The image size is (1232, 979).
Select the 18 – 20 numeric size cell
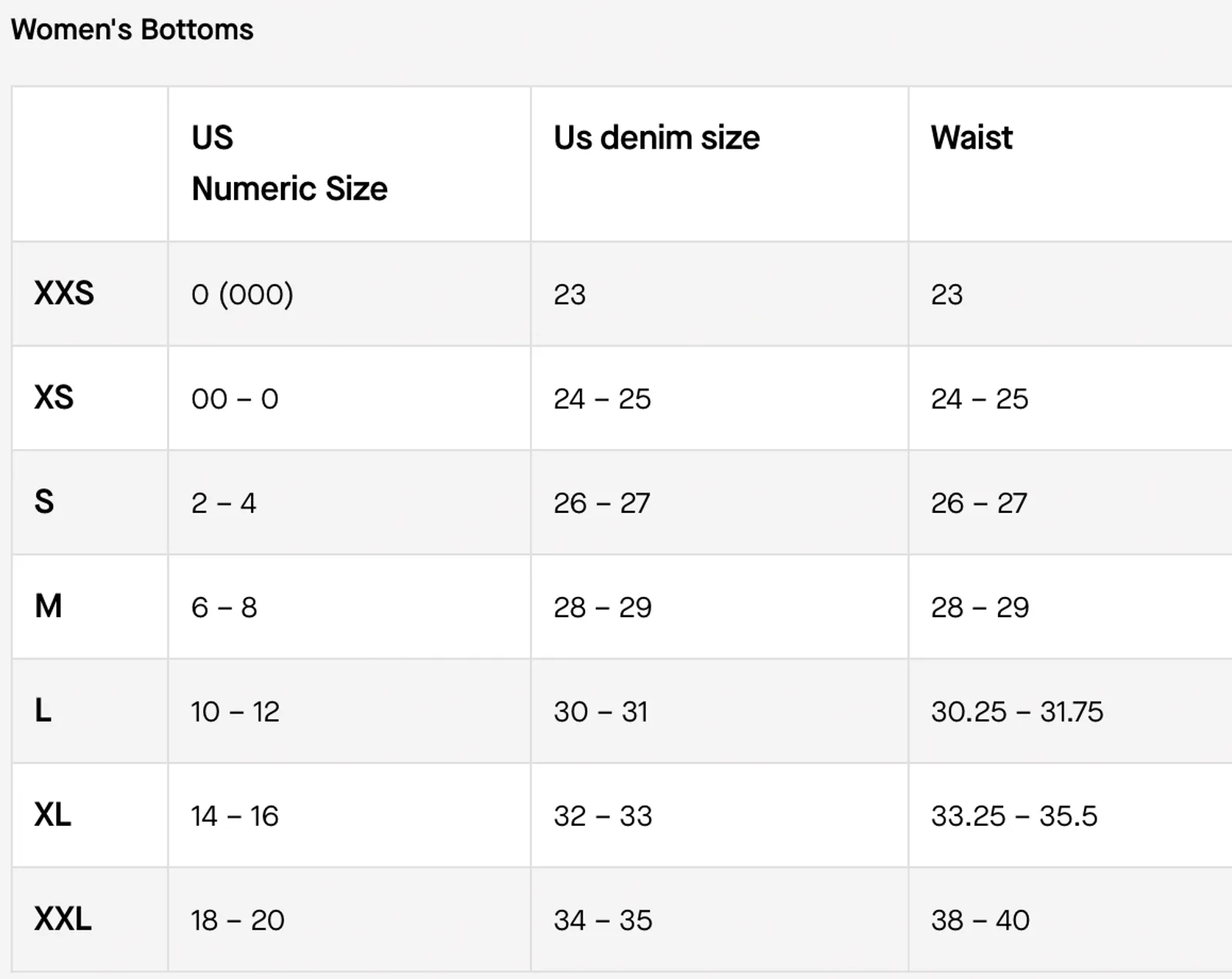click(x=238, y=920)
